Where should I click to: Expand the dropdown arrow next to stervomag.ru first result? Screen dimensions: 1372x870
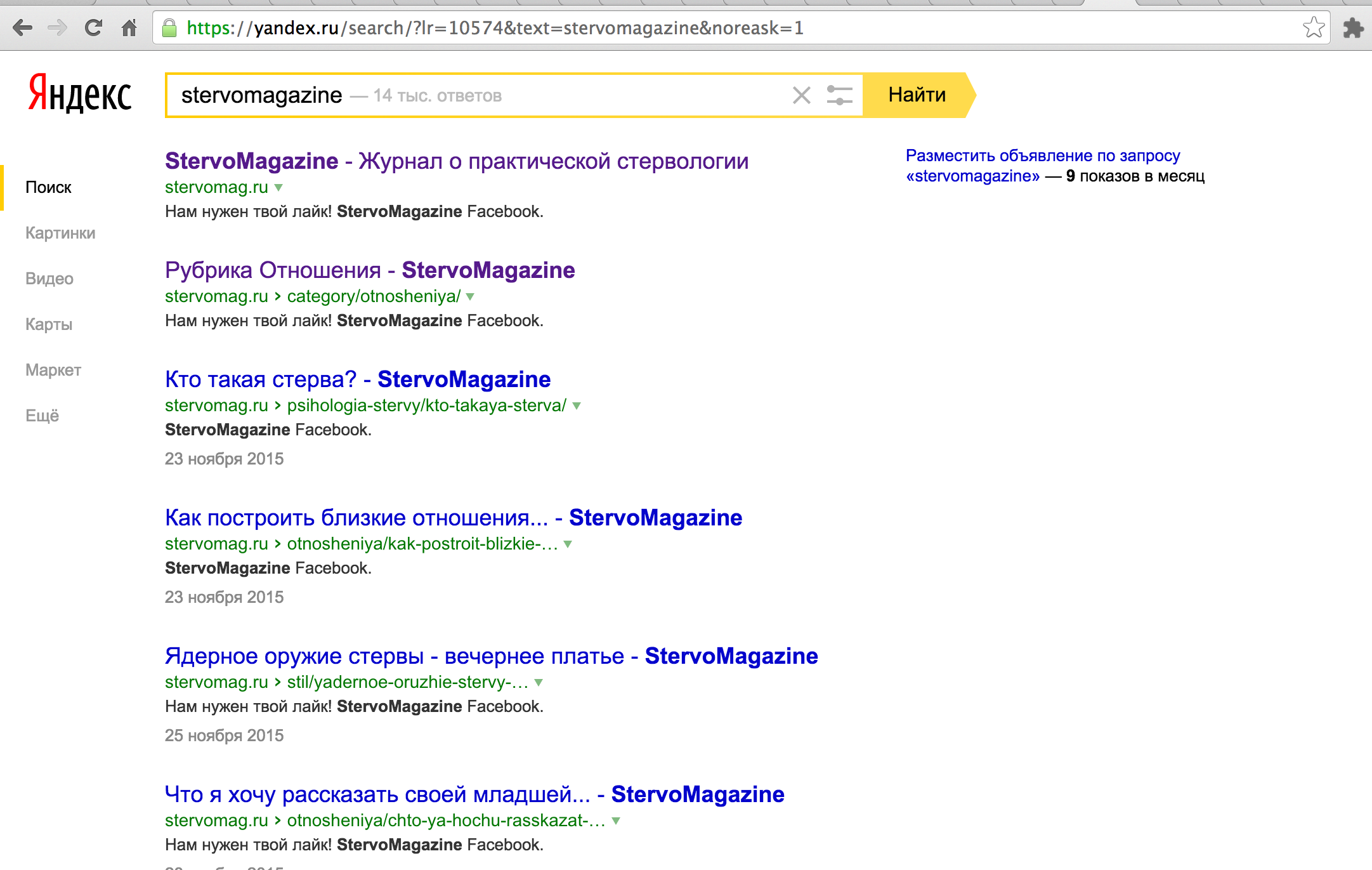point(278,188)
